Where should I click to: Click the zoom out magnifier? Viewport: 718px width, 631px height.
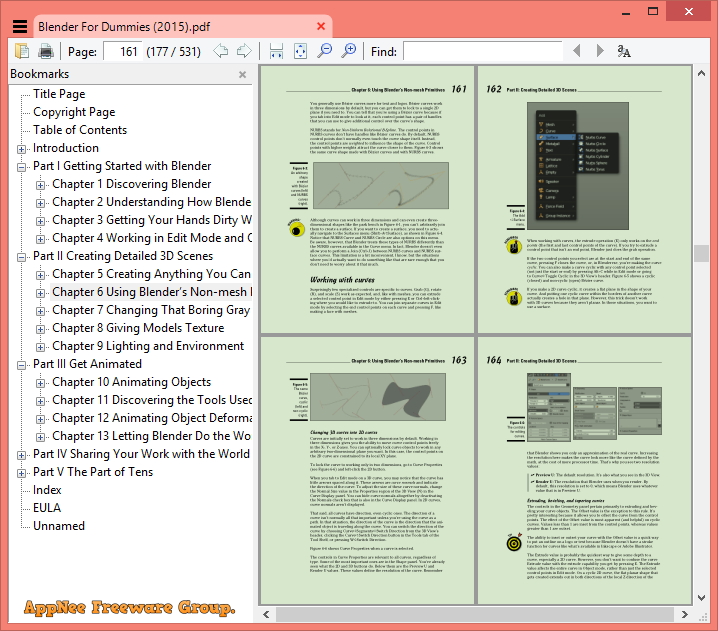click(325, 51)
